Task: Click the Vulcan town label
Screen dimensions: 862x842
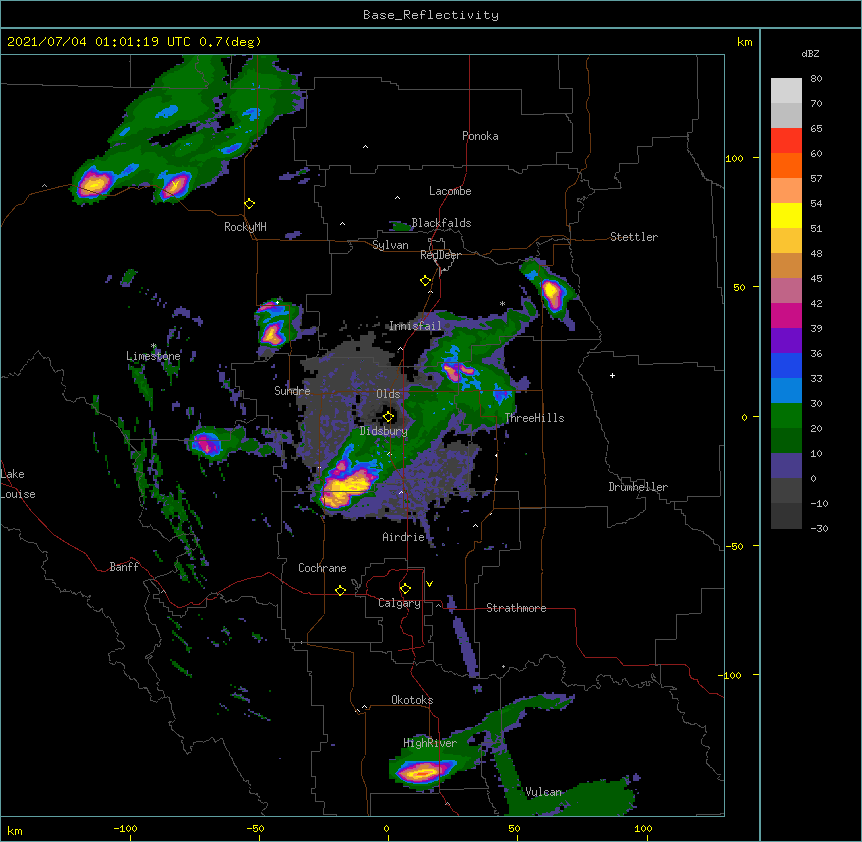Action: pyautogui.click(x=543, y=792)
